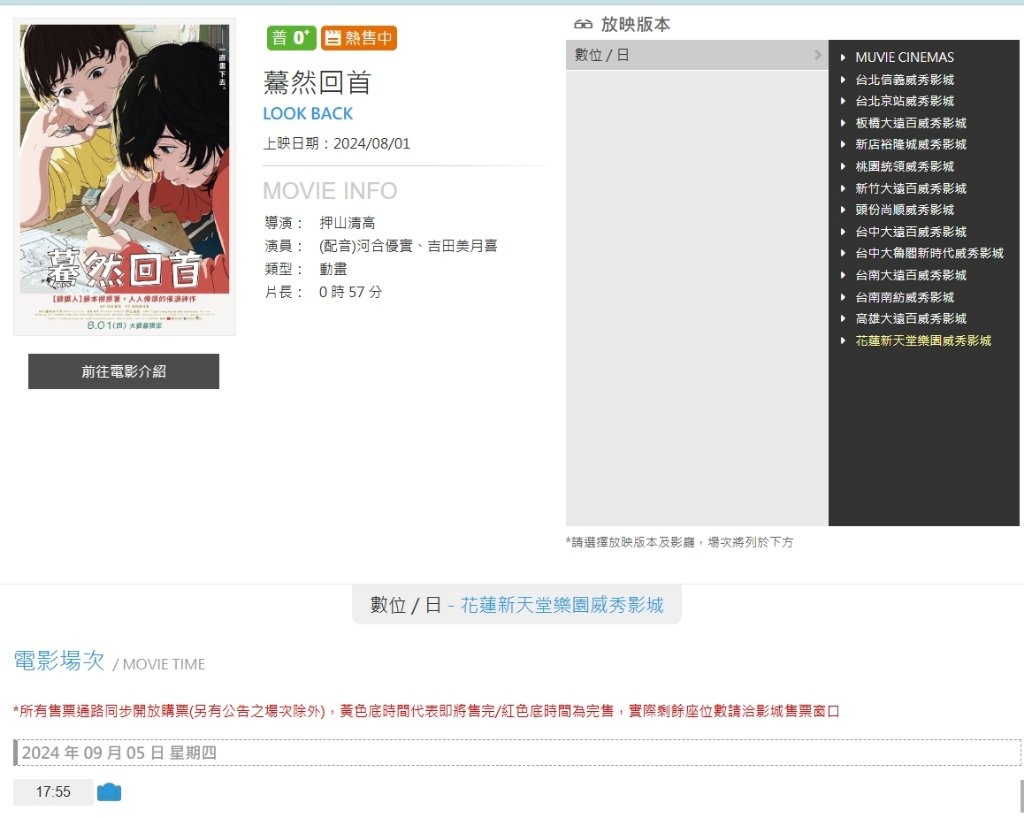Click the glasses icon beside 放映版本
Viewport: 1024px width, 818px height.
pyautogui.click(x=583, y=24)
